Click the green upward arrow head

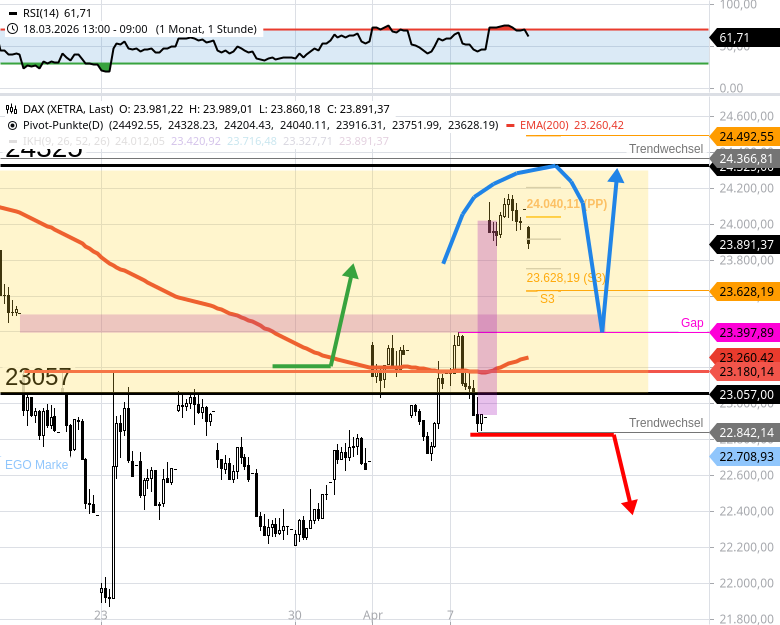(x=350, y=272)
